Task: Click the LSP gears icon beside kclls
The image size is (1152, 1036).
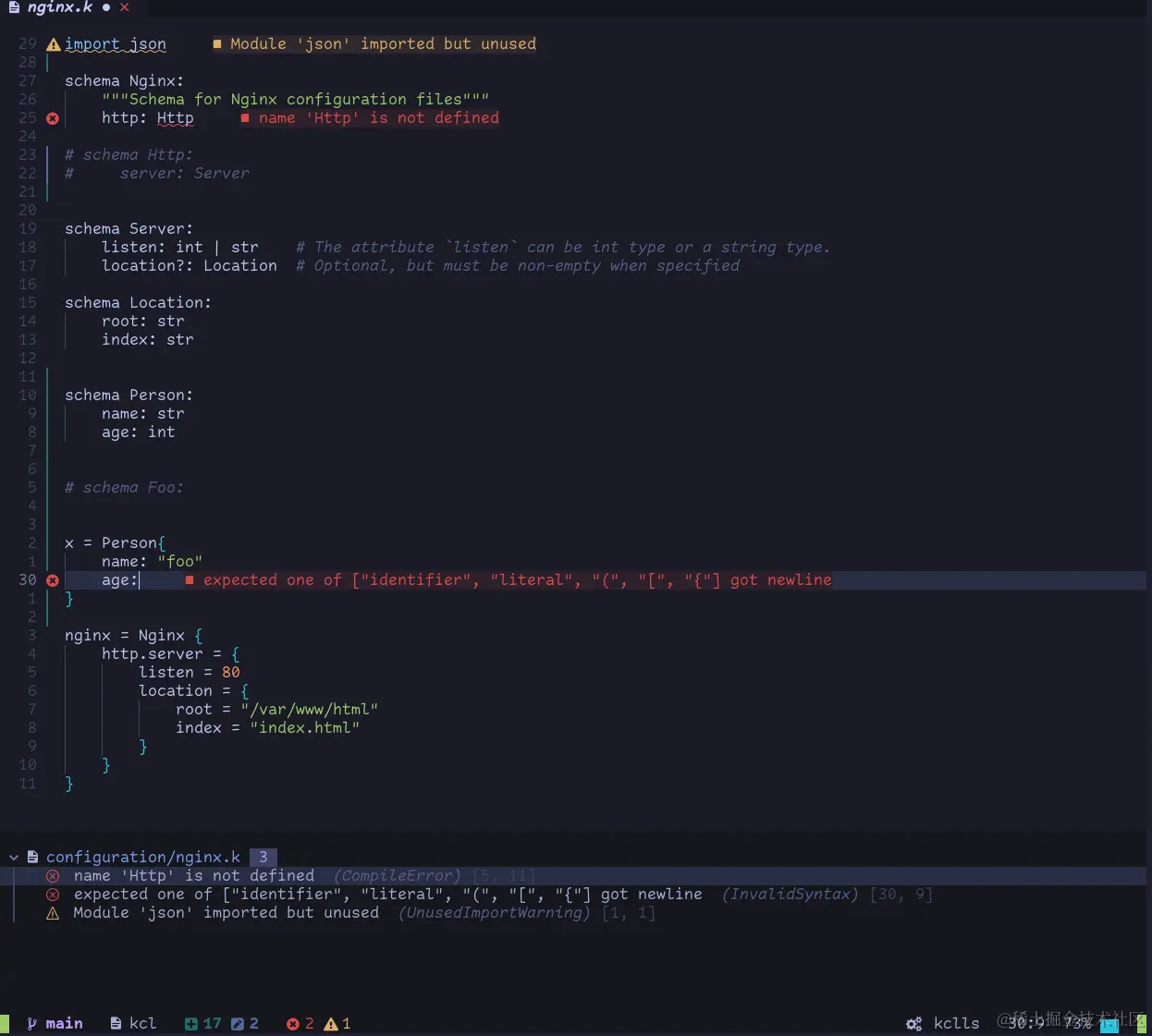Action: pos(914,1023)
